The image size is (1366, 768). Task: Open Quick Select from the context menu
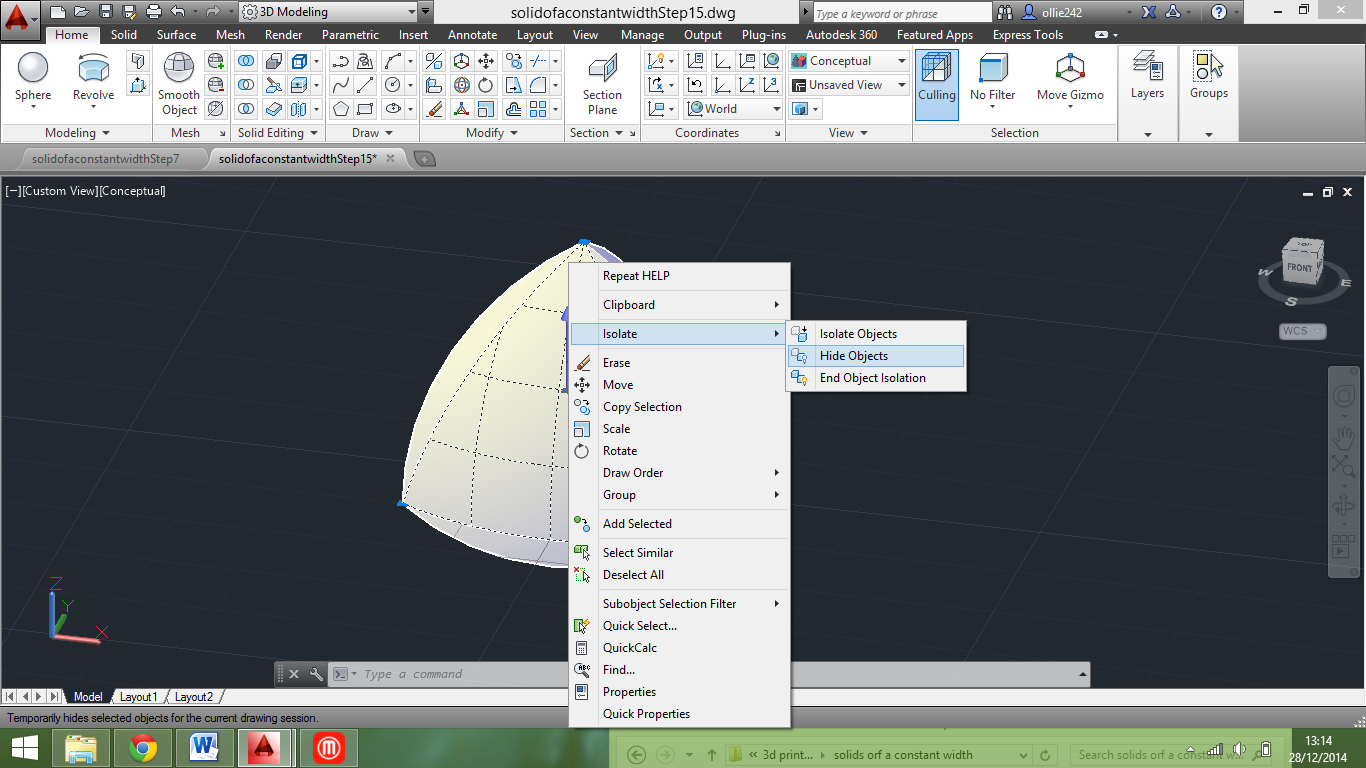pyautogui.click(x=679, y=626)
